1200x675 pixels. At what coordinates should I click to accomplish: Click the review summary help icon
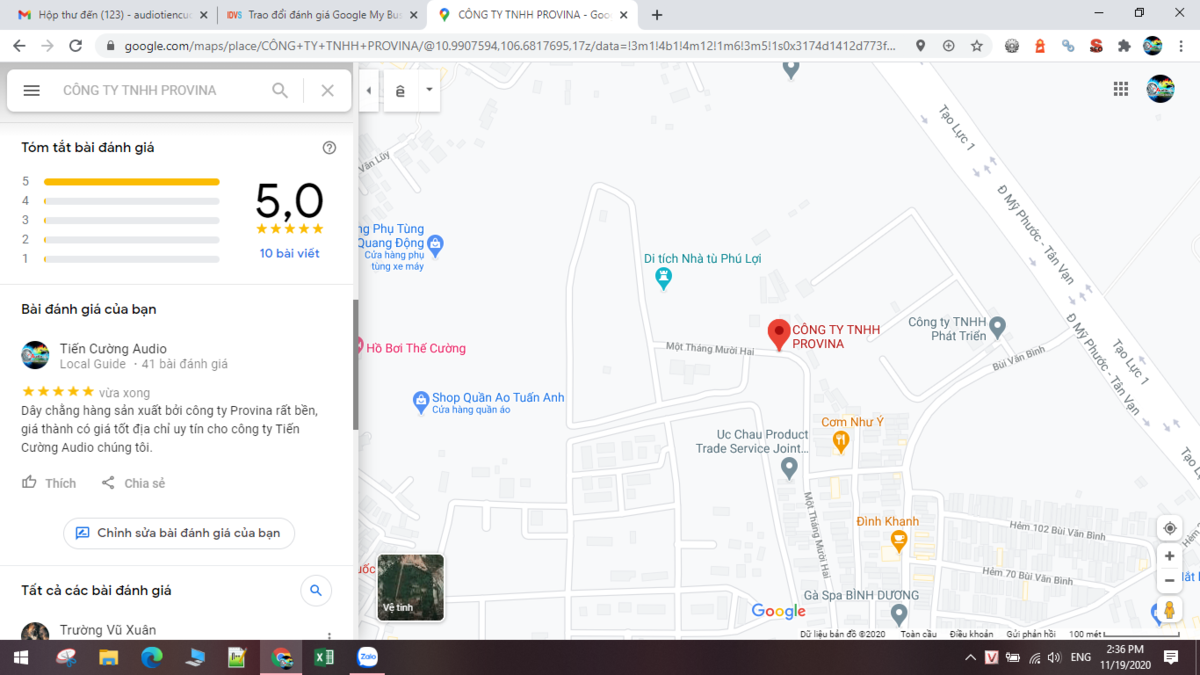point(329,148)
